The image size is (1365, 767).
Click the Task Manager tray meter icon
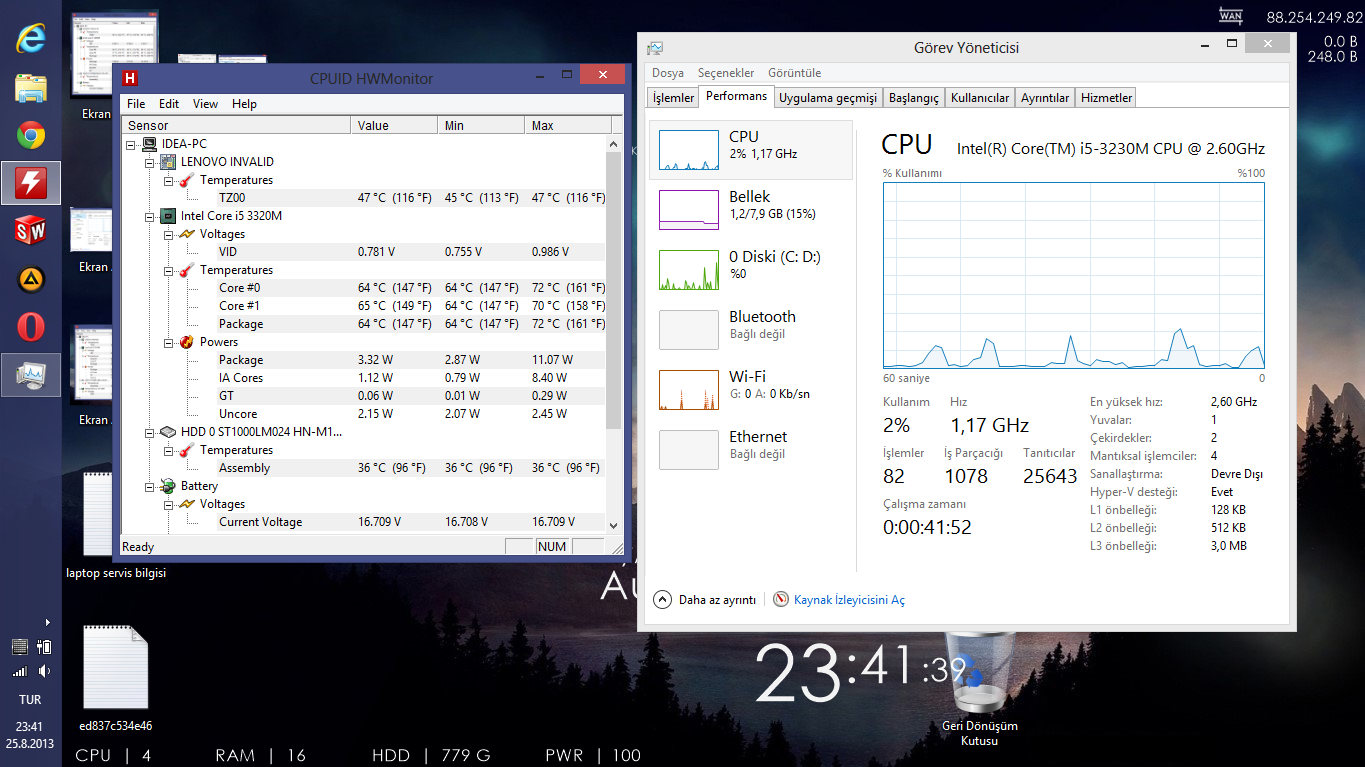[20, 647]
